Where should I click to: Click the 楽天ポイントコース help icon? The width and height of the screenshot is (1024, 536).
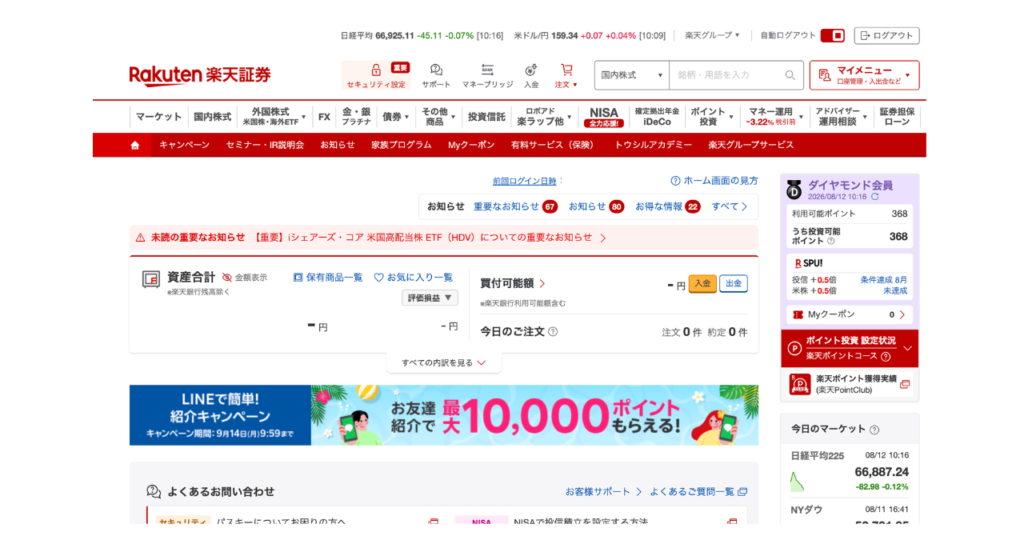click(886, 356)
